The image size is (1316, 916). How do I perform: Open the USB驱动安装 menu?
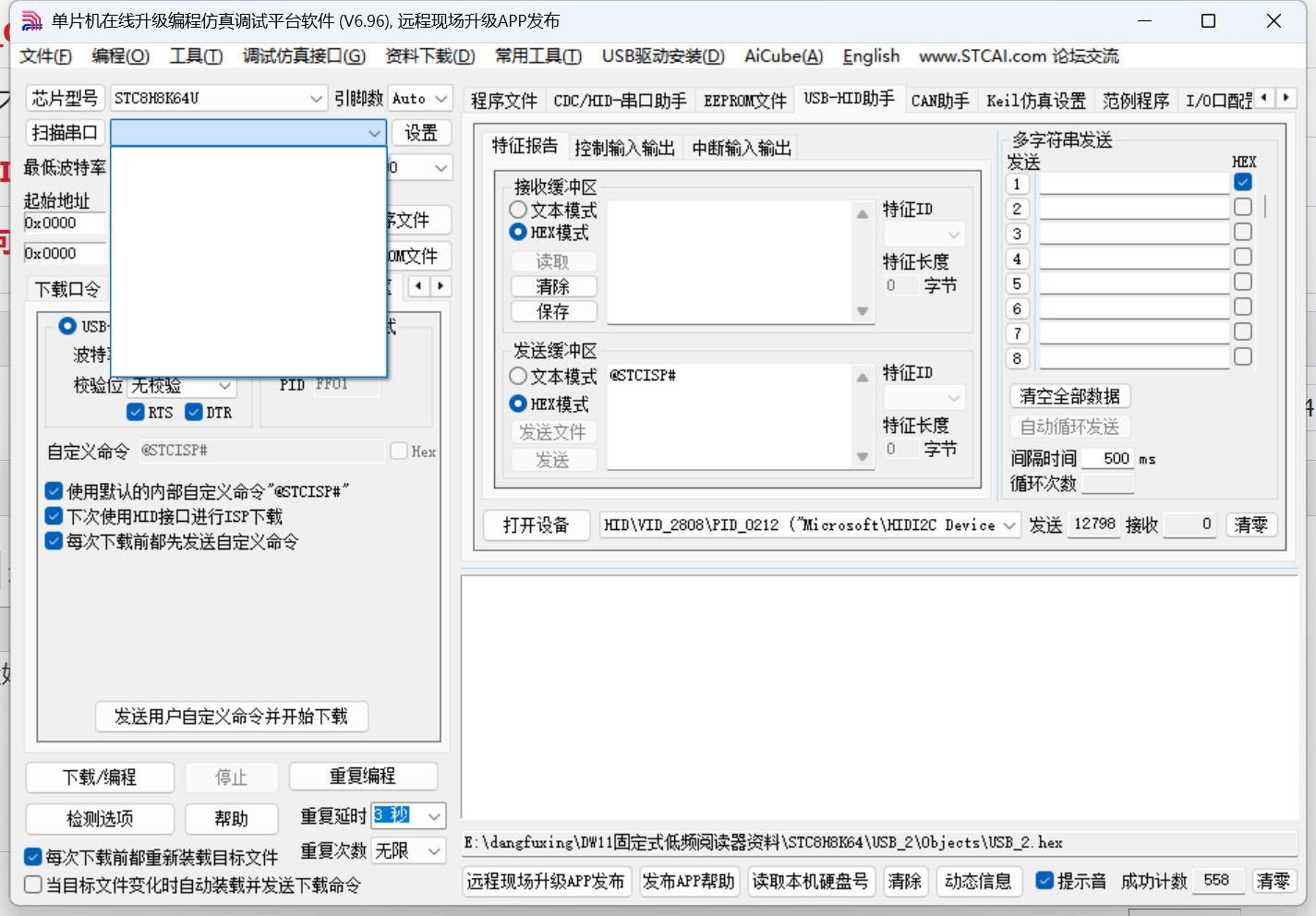click(x=662, y=56)
